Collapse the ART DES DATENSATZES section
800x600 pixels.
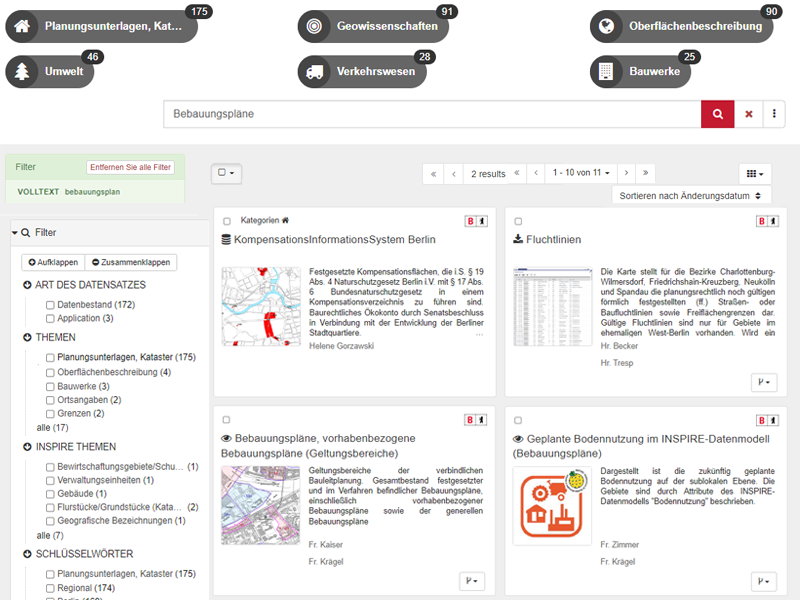(28, 285)
